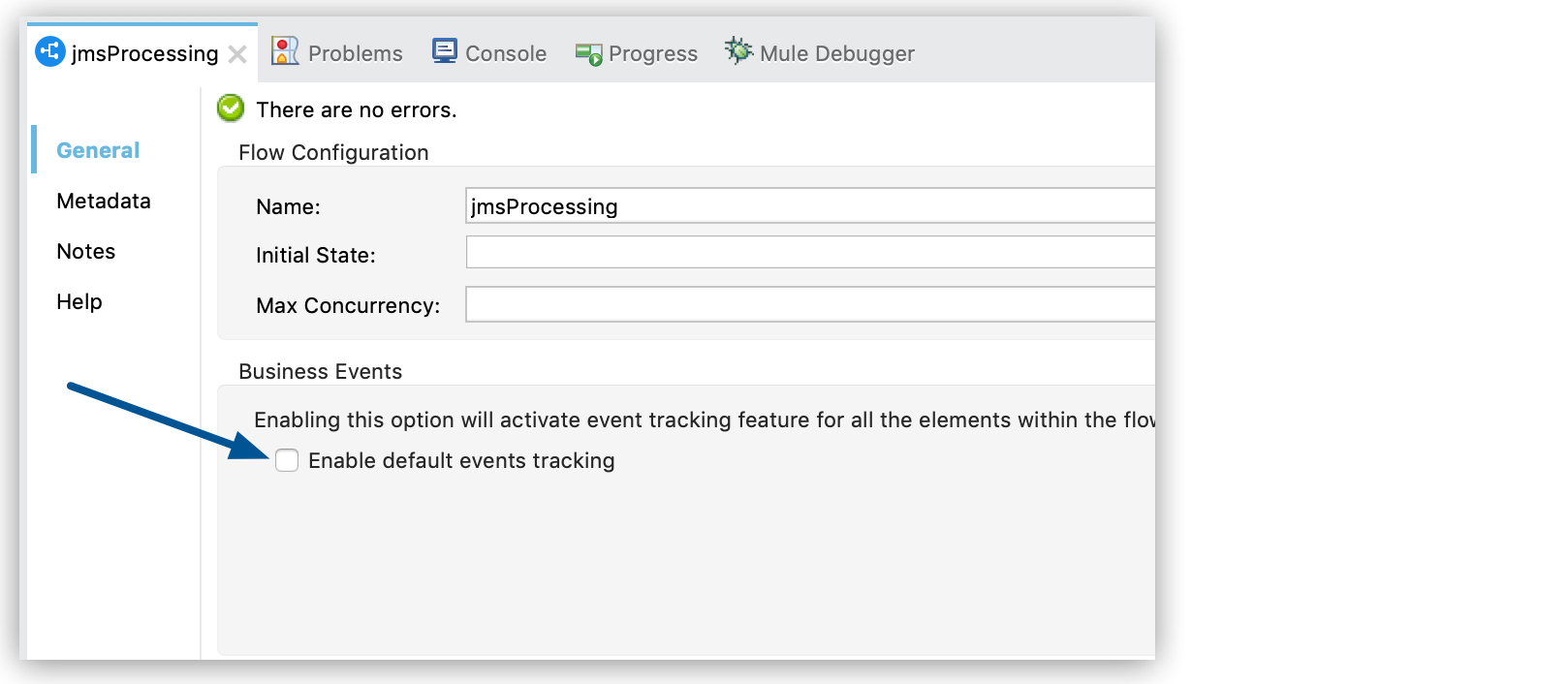Enable default events tracking
The height and width of the screenshot is (684, 1568).
point(287,461)
